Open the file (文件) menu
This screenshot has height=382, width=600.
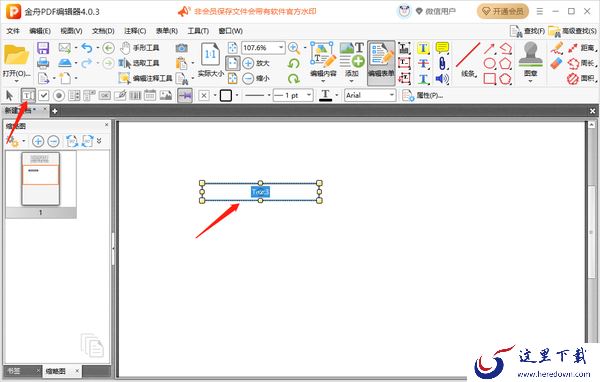[x=13, y=31]
